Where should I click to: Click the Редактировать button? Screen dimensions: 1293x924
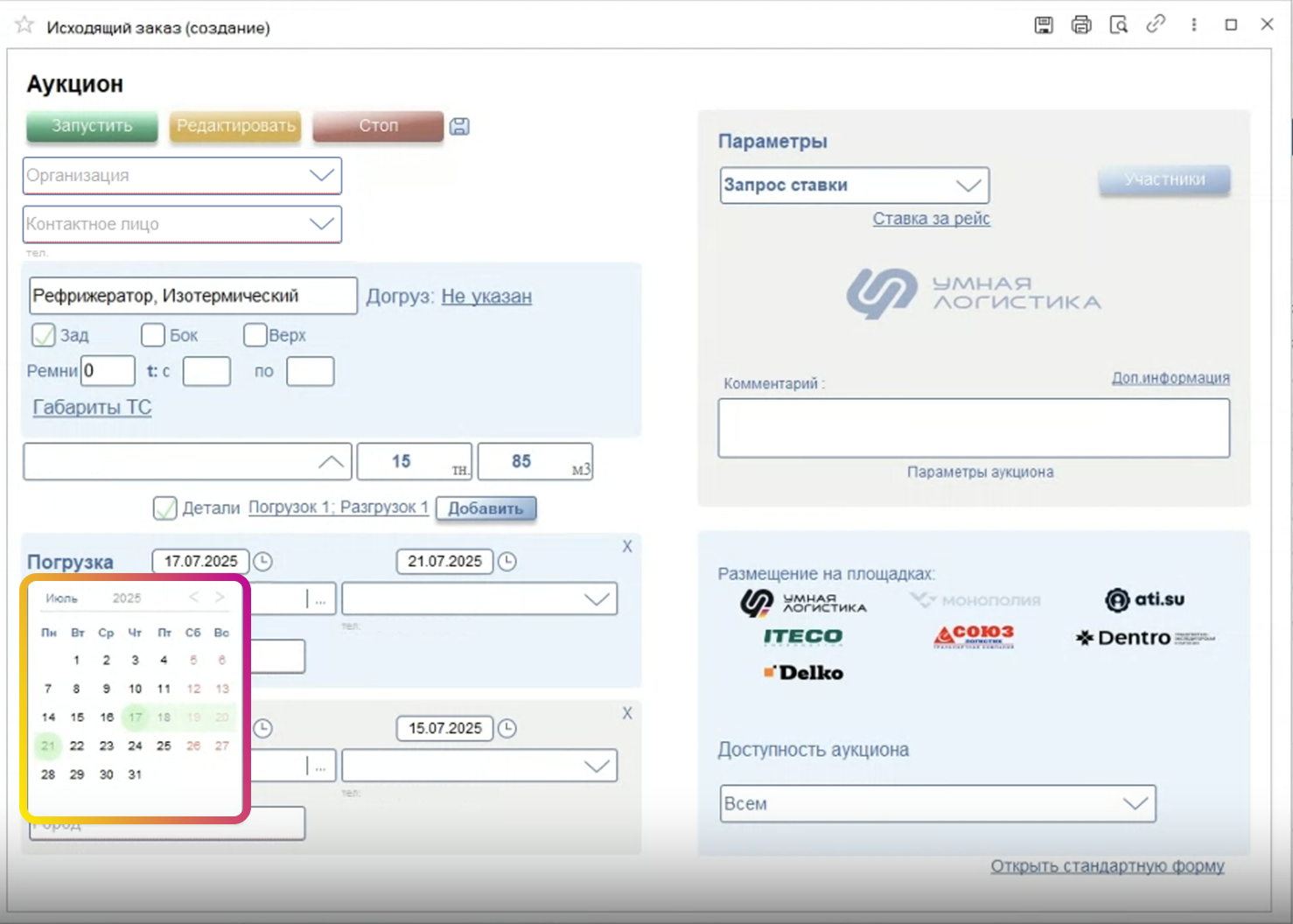(x=235, y=126)
